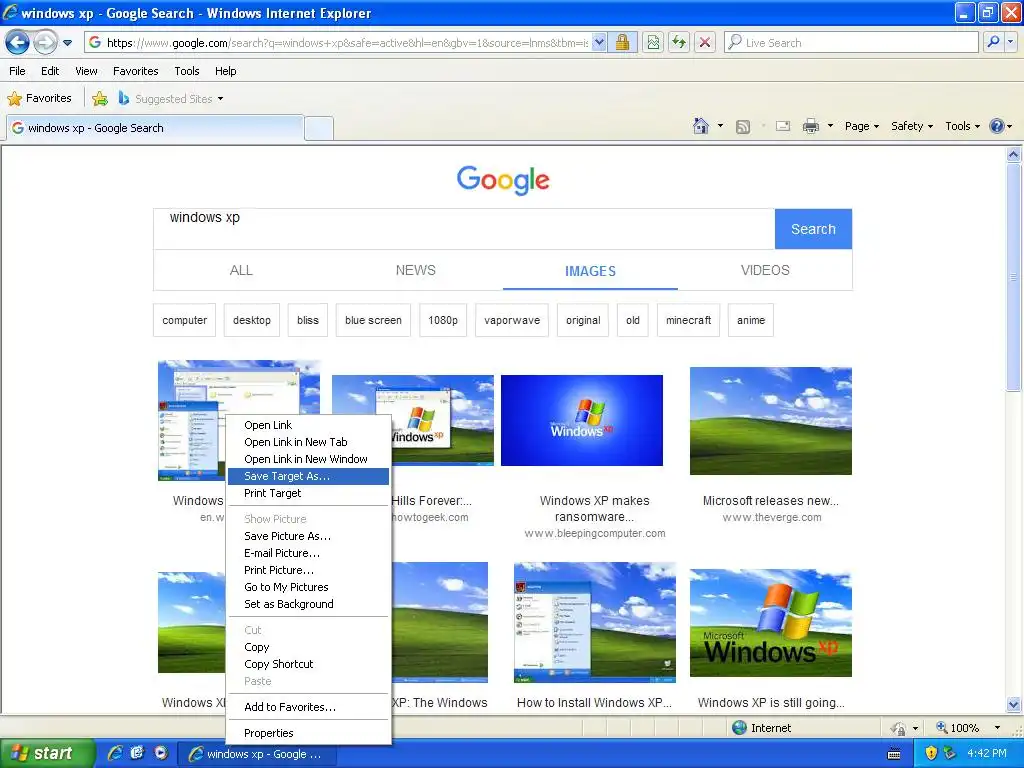1024x768 pixels.
Task: Click the RSS feeds icon
Action: 743,127
